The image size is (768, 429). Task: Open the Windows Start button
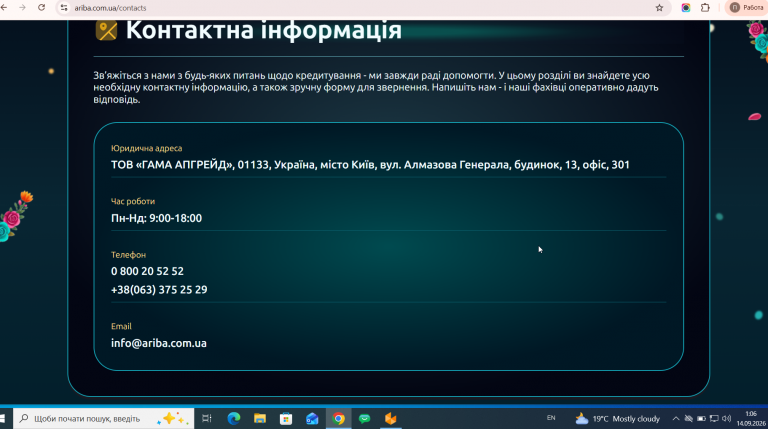point(3,419)
